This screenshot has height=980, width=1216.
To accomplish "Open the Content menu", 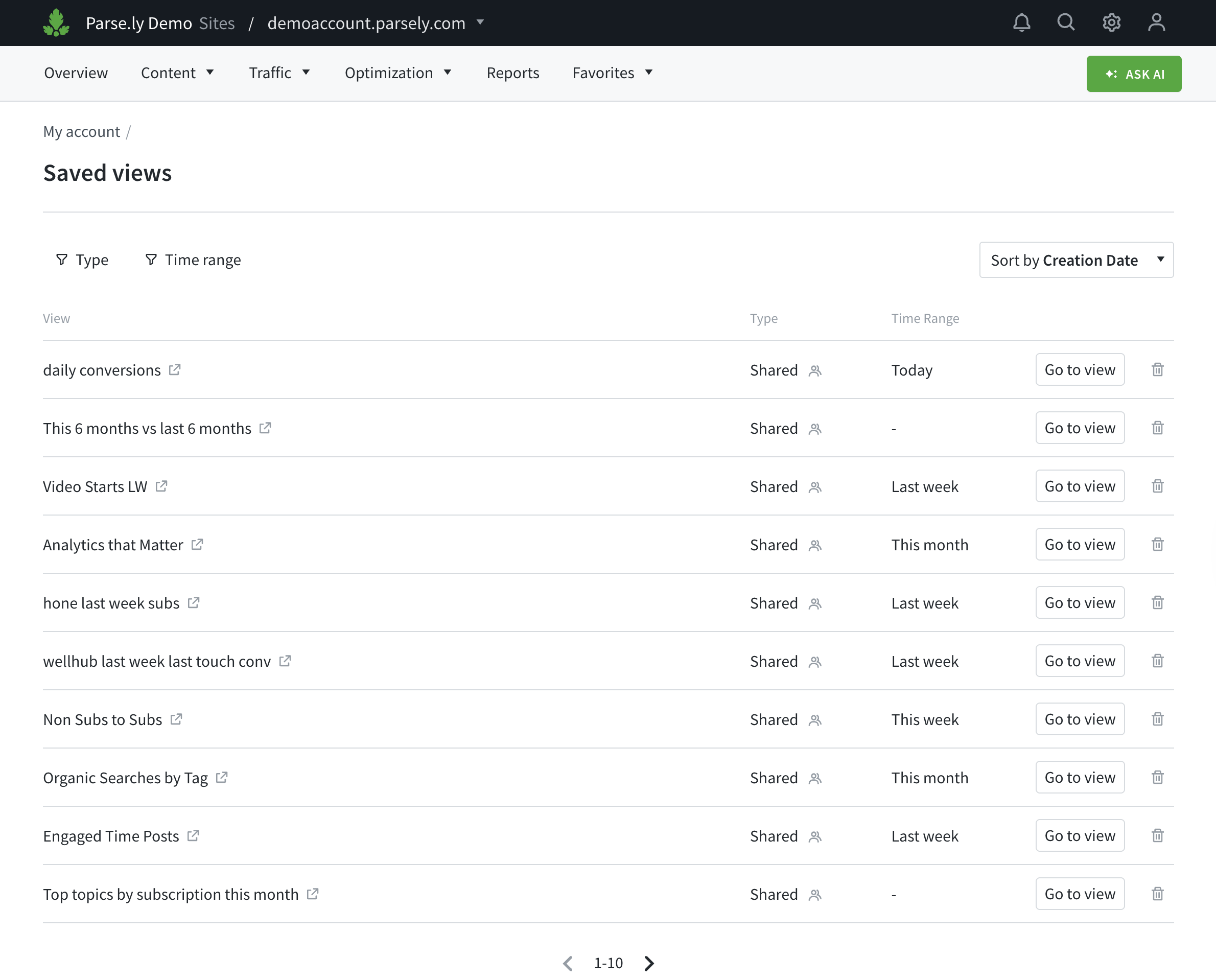I will (177, 73).
